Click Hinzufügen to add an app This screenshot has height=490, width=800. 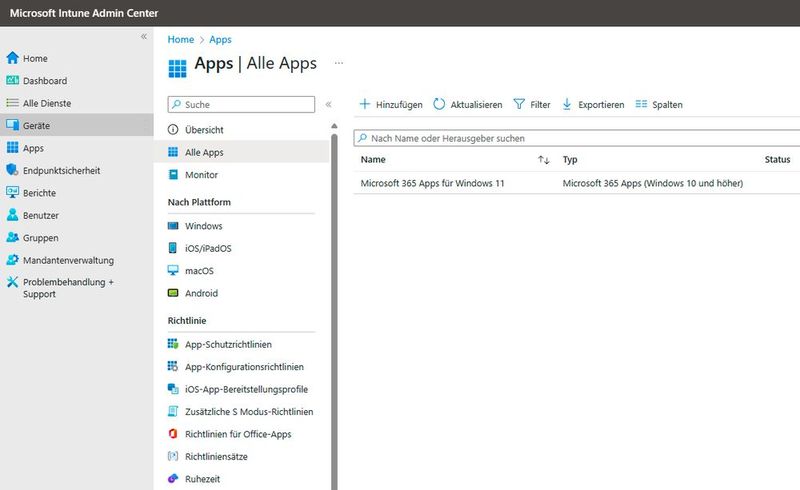[391, 104]
